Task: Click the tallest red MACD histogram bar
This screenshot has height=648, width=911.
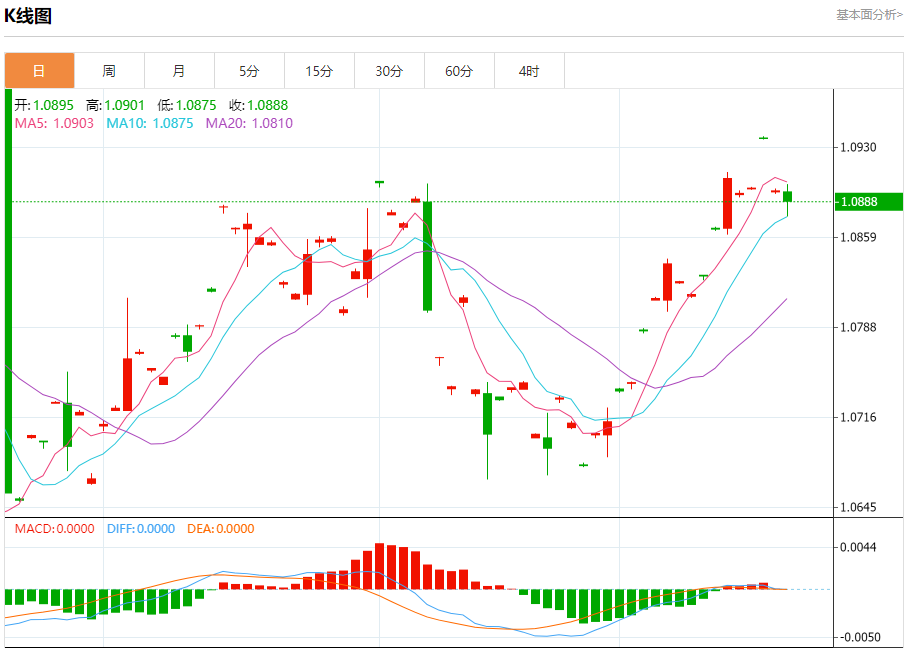Action: pyautogui.click(x=379, y=567)
